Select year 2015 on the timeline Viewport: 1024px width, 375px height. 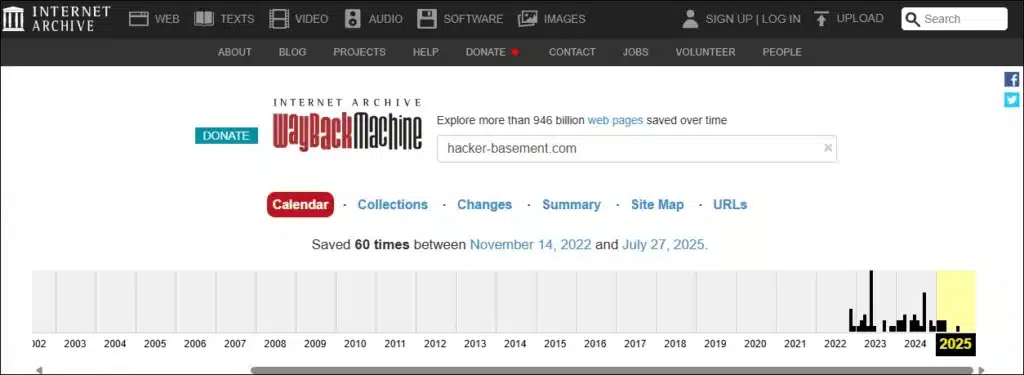point(555,344)
